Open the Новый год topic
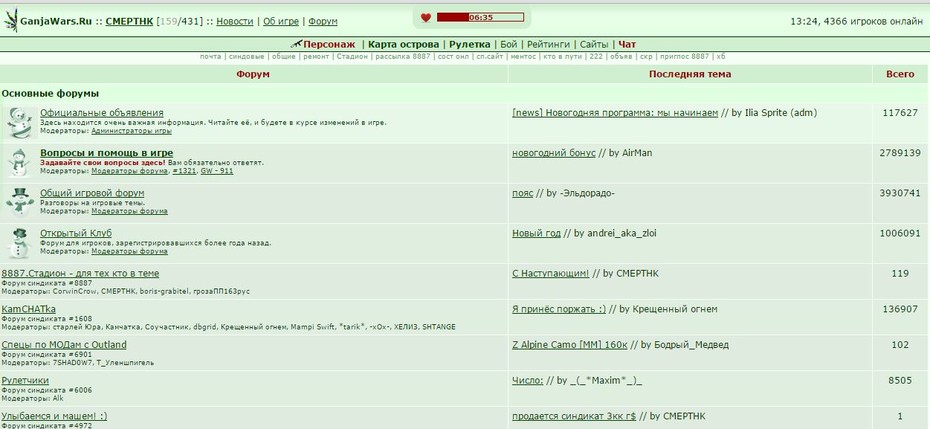Image resolution: width=930 pixels, height=429 pixels. [x=536, y=233]
